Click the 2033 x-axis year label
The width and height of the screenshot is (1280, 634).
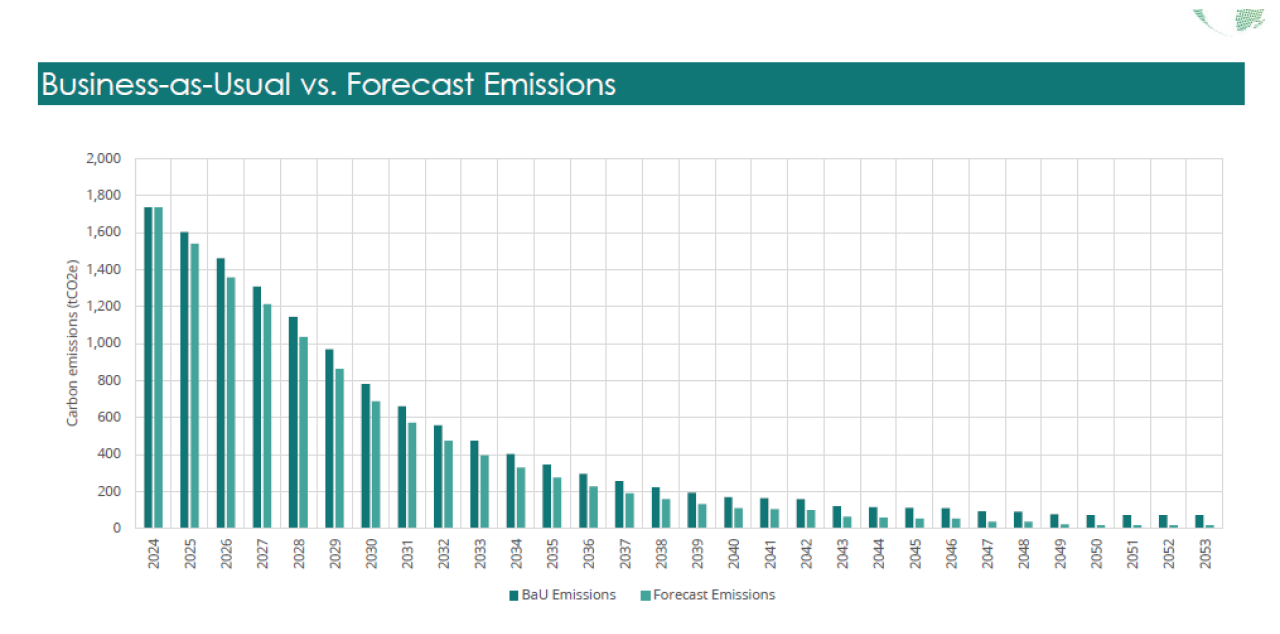[480, 555]
